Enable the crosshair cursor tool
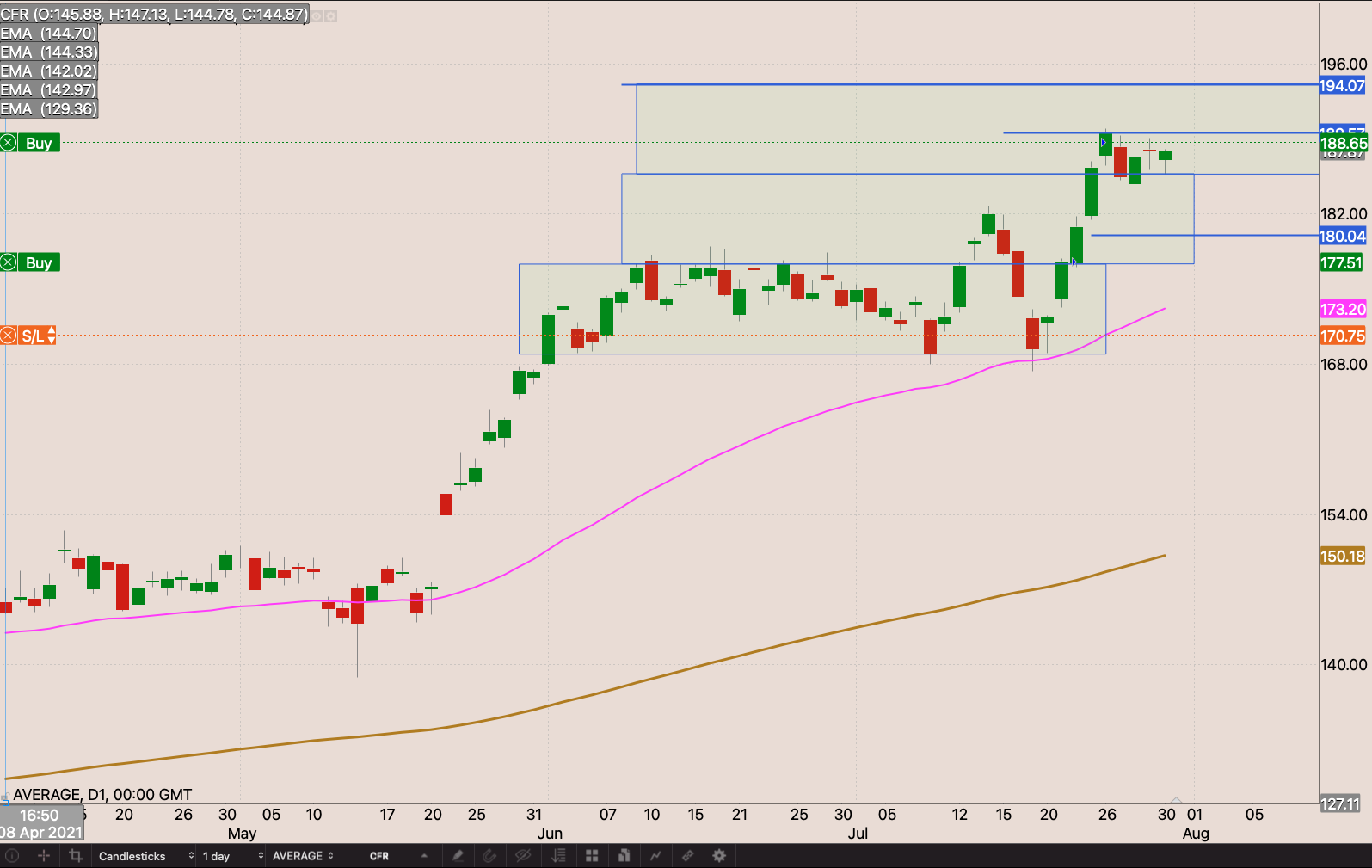1372x868 pixels. point(44,856)
